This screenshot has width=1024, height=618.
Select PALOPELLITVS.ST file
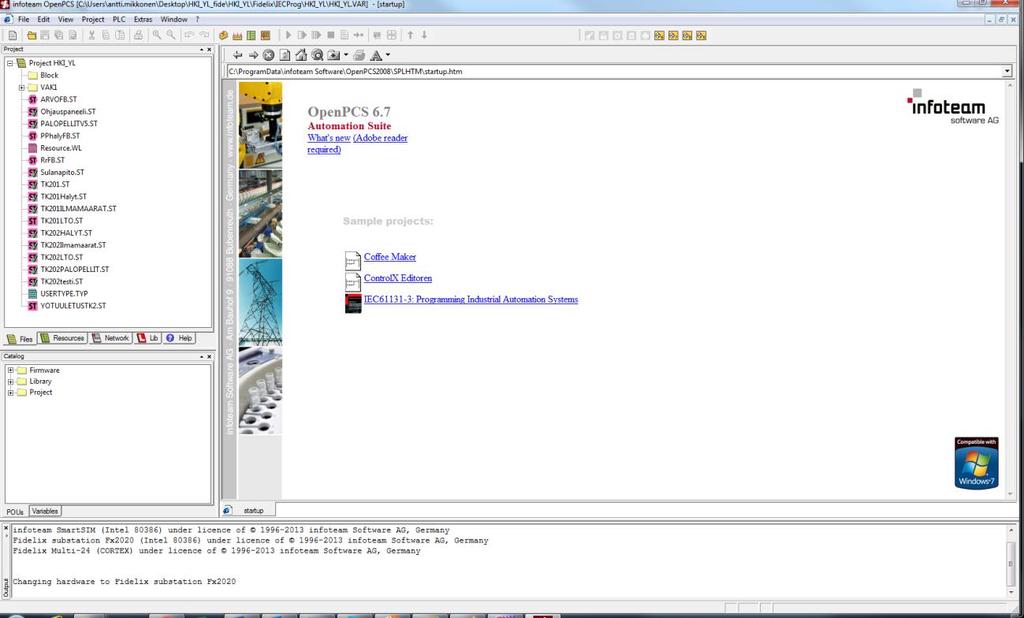(69, 123)
